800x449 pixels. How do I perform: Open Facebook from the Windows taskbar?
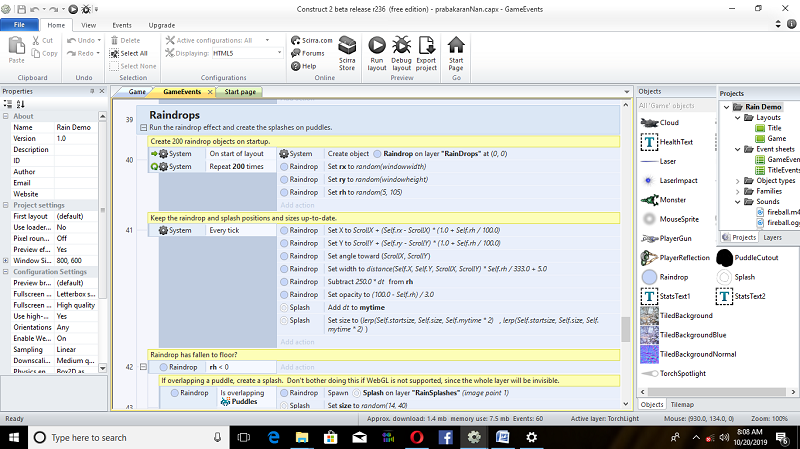pyautogui.click(x=444, y=437)
